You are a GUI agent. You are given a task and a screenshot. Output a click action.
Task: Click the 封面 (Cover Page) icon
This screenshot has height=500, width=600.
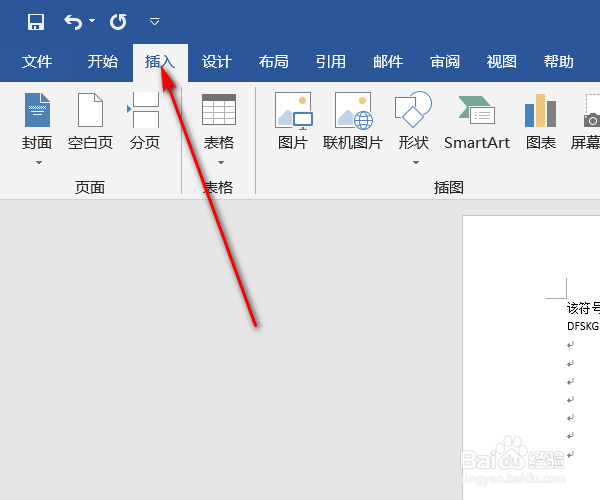(x=37, y=110)
